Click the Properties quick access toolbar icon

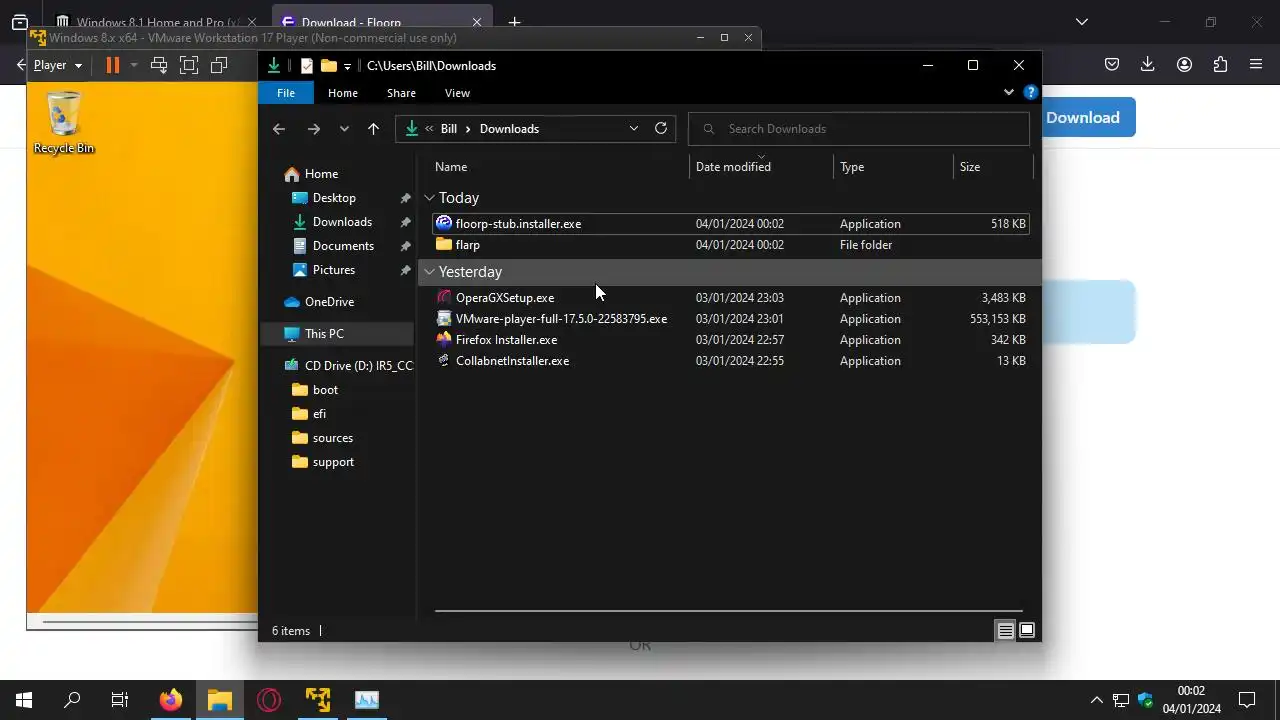coord(307,65)
